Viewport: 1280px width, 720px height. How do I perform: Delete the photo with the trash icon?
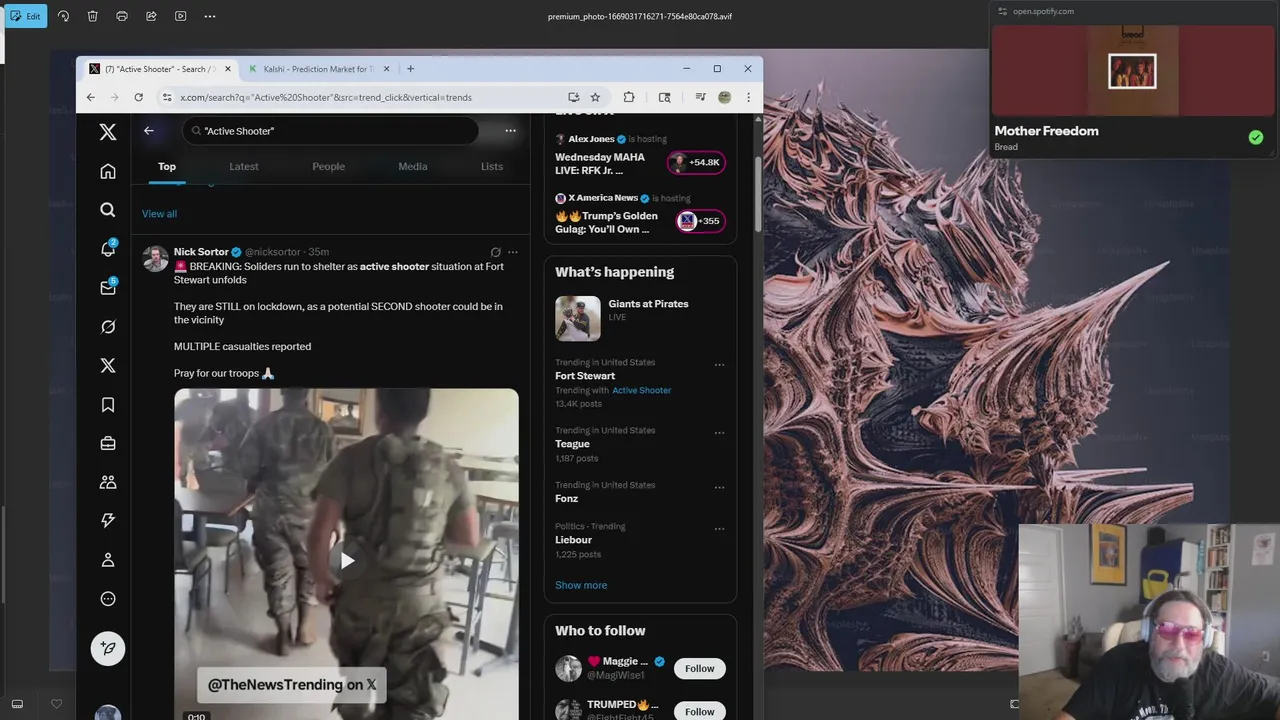(92, 16)
